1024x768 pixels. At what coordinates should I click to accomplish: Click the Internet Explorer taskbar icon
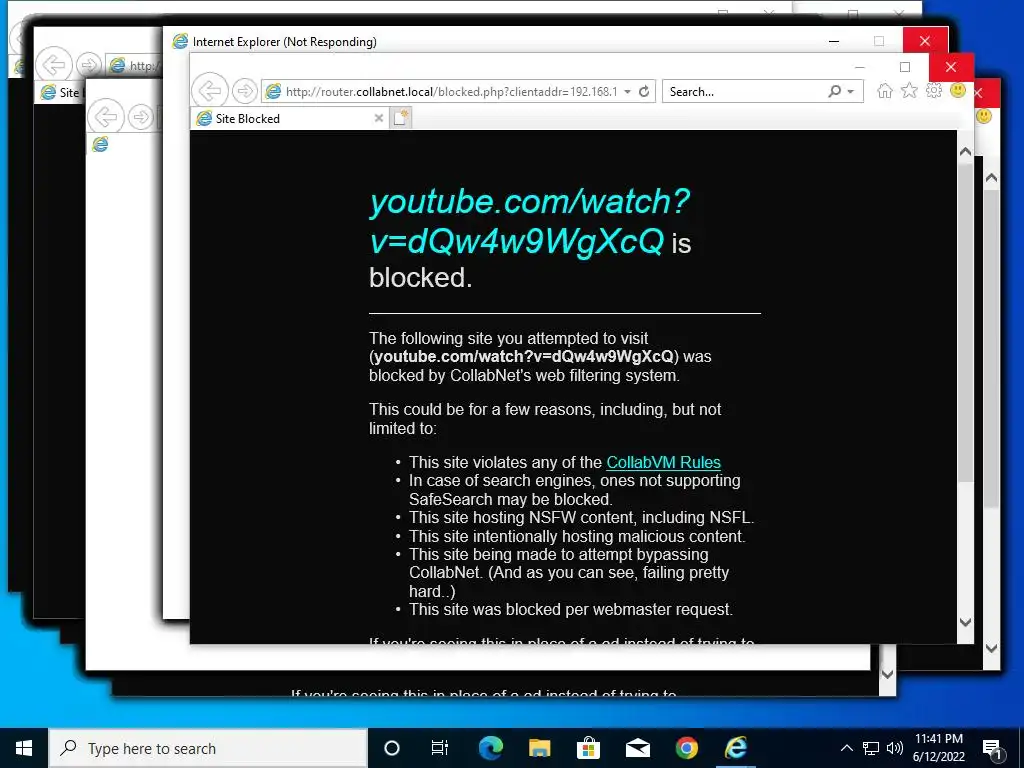pyautogui.click(x=736, y=748)
